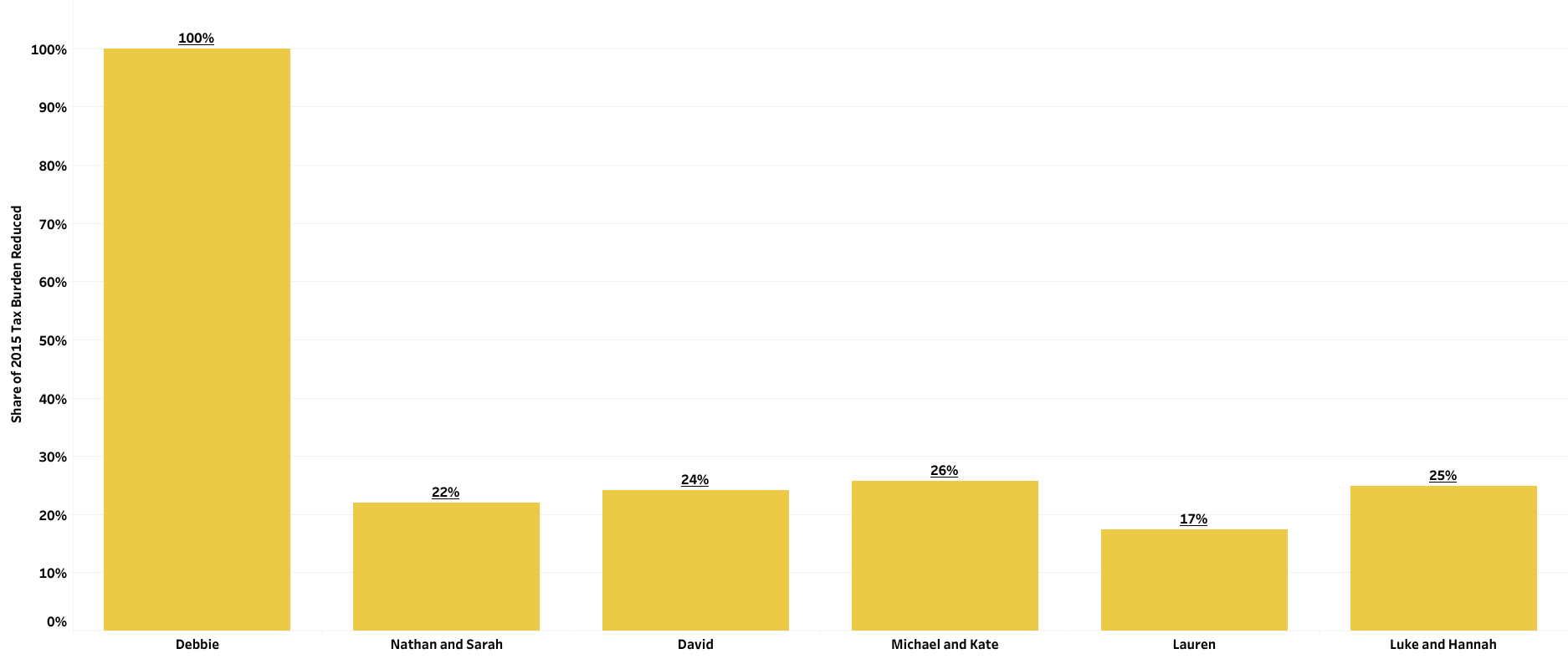This screenshot has width=1568, height=664.
Task: Click the 22% value label
Action: 446,493
